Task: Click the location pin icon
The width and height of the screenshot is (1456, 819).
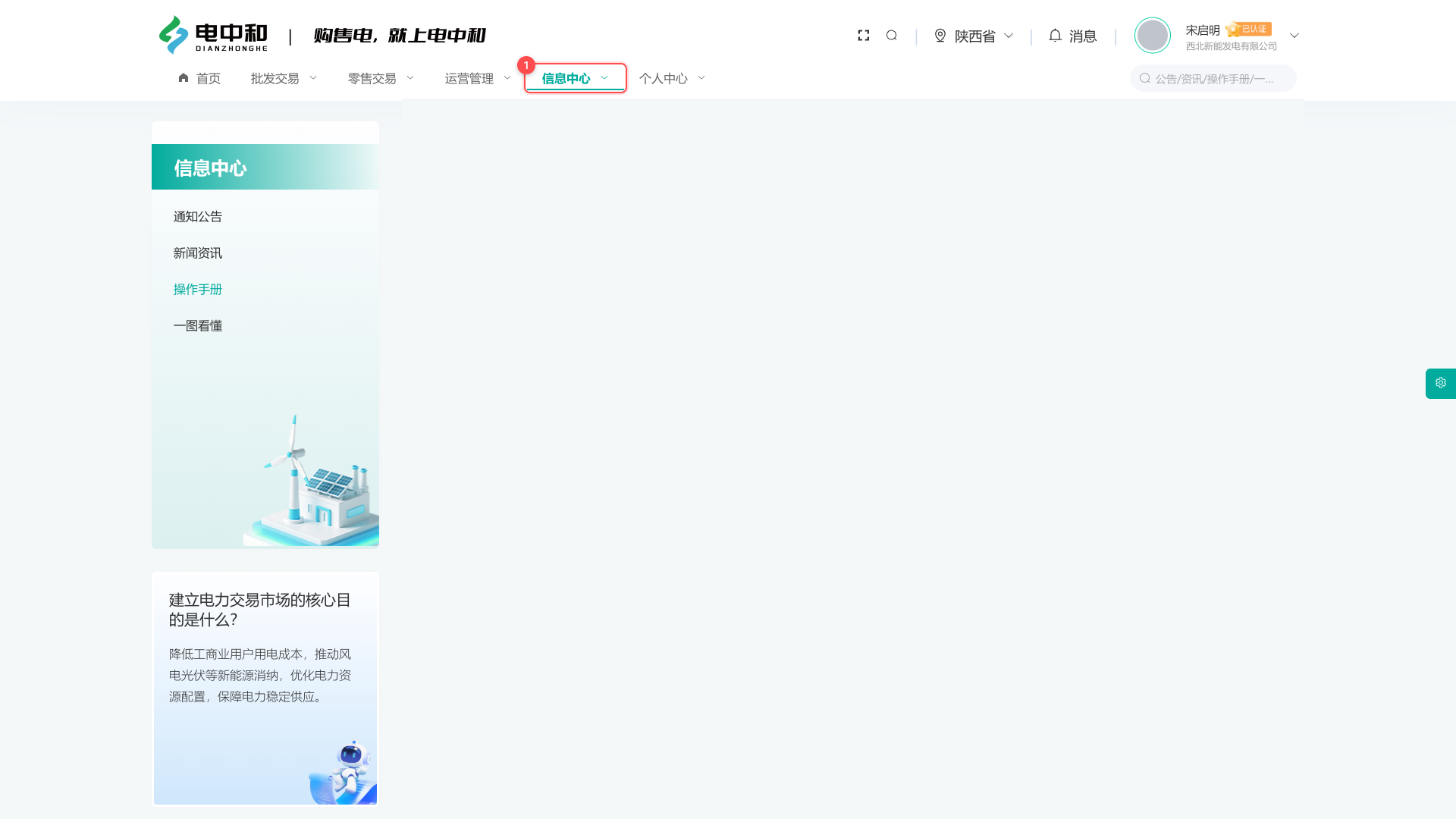Action: click(940, 36)
